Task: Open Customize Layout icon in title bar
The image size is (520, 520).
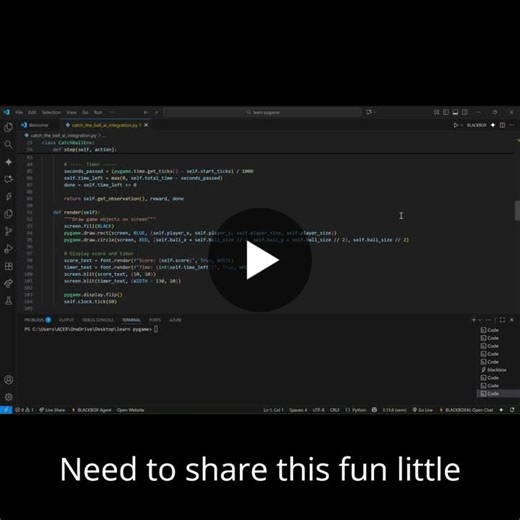Action: tap(436, 112)
